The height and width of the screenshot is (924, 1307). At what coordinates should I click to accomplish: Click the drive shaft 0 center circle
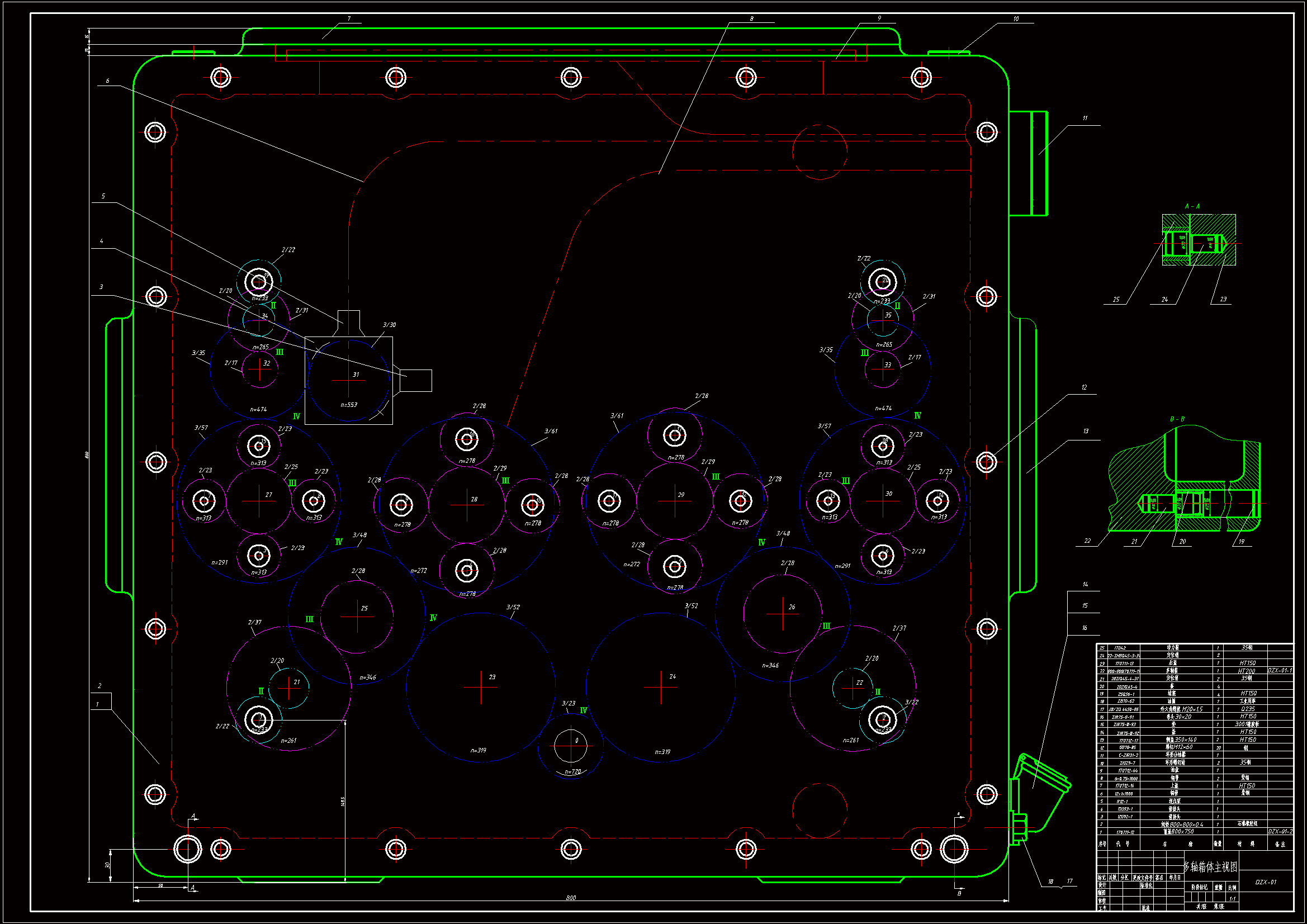570,745
